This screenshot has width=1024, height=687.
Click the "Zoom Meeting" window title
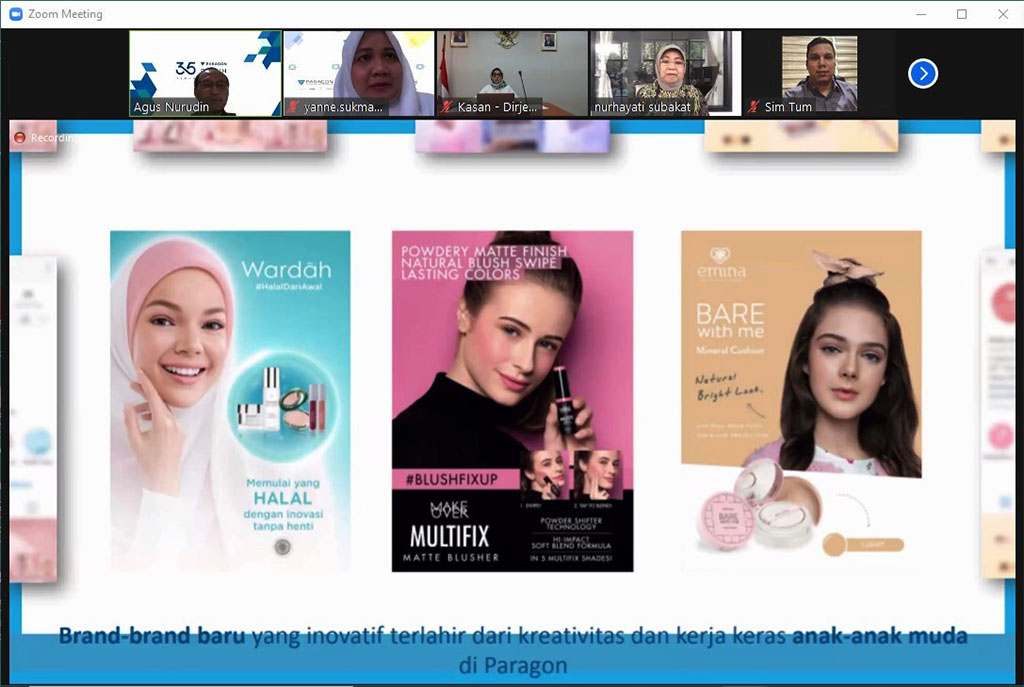[65, 14]
